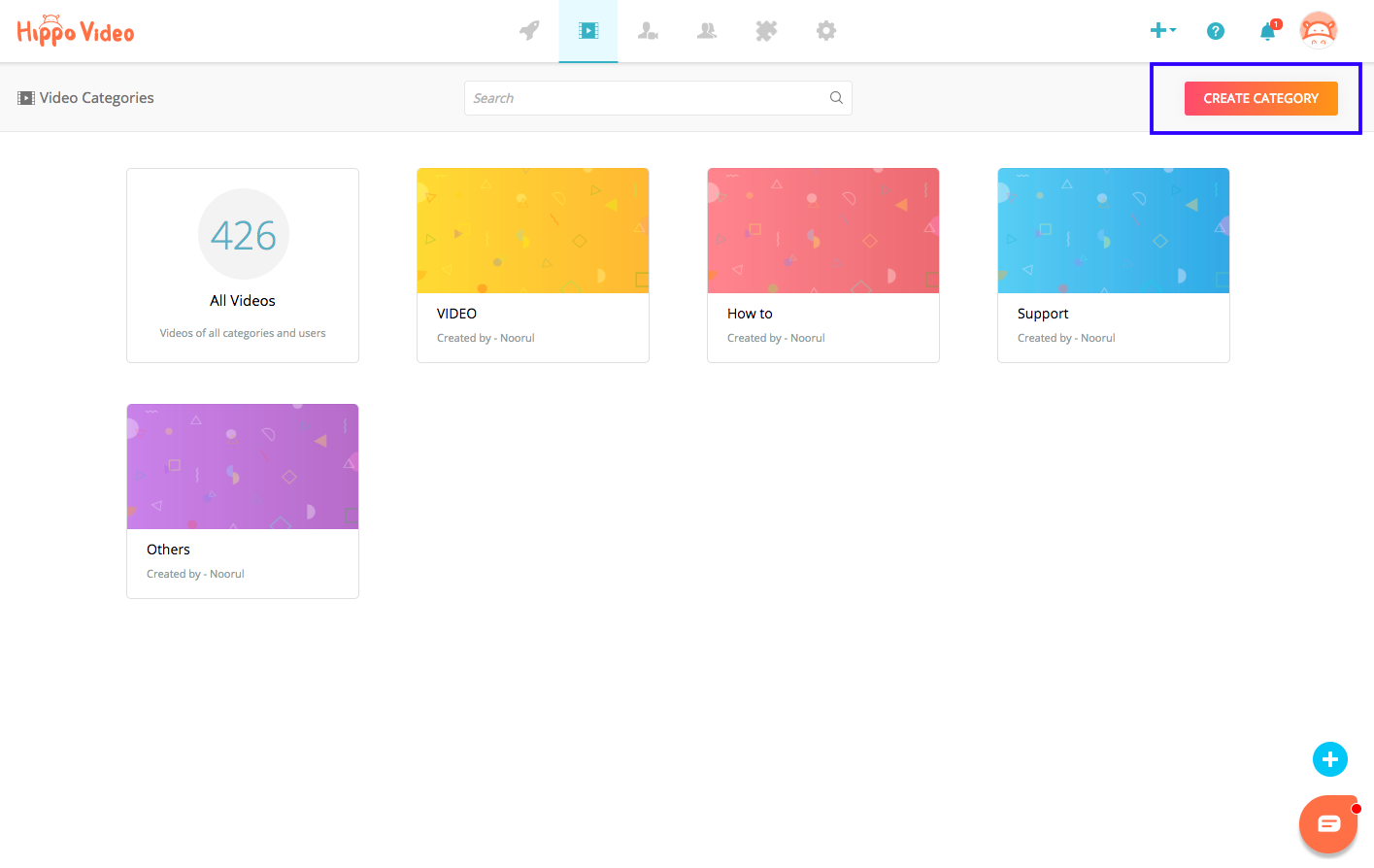Open the All Videos card

(x=243, y=265)
